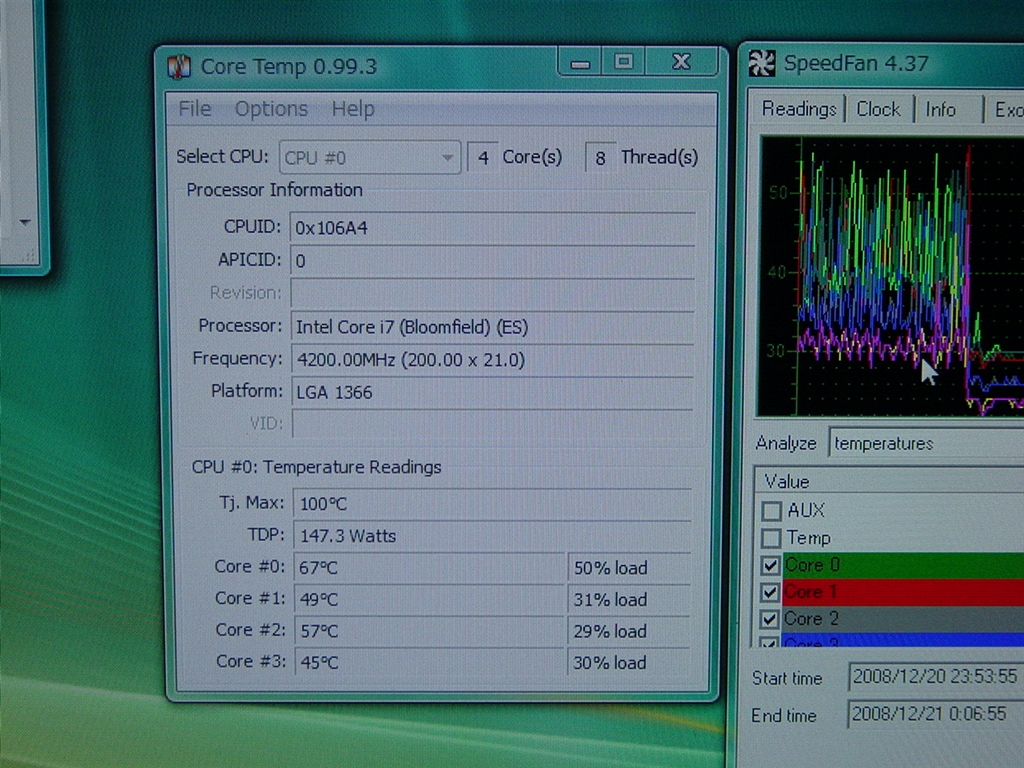Screen dimensions: 1024x768
Task: Click the SpeedFan fan title icon
Action: [761, 63]
